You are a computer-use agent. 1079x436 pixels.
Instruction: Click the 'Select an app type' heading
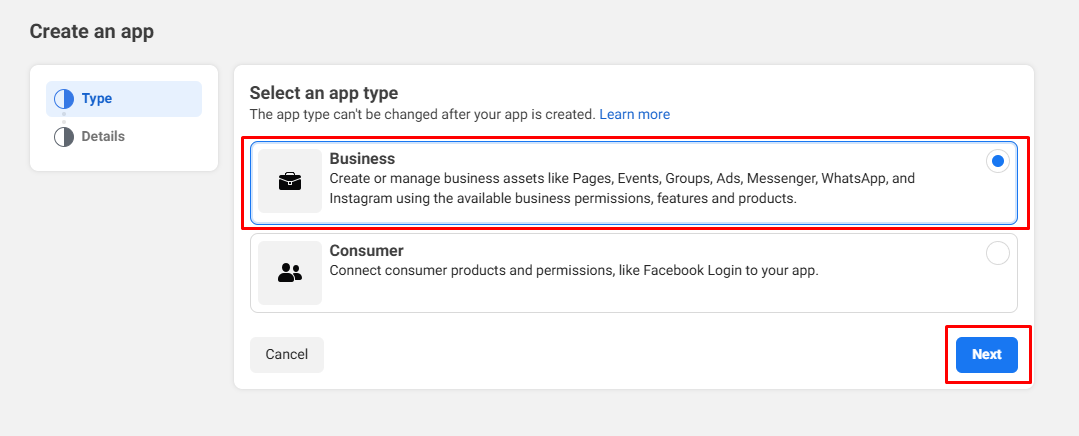(324, 93)
